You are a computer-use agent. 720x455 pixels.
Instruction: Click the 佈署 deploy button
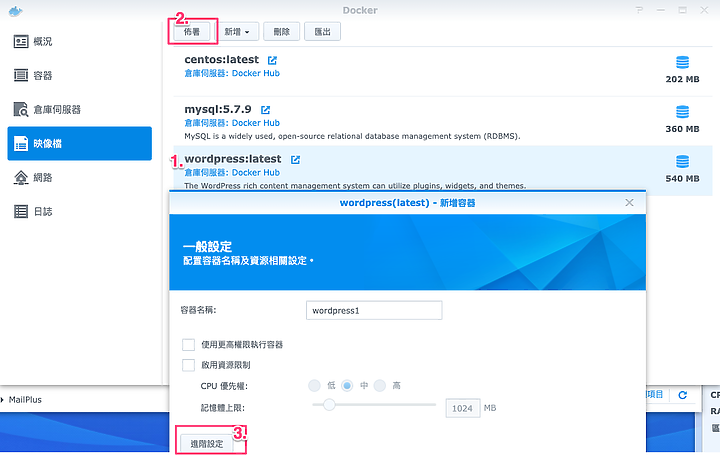coord(192,32)
